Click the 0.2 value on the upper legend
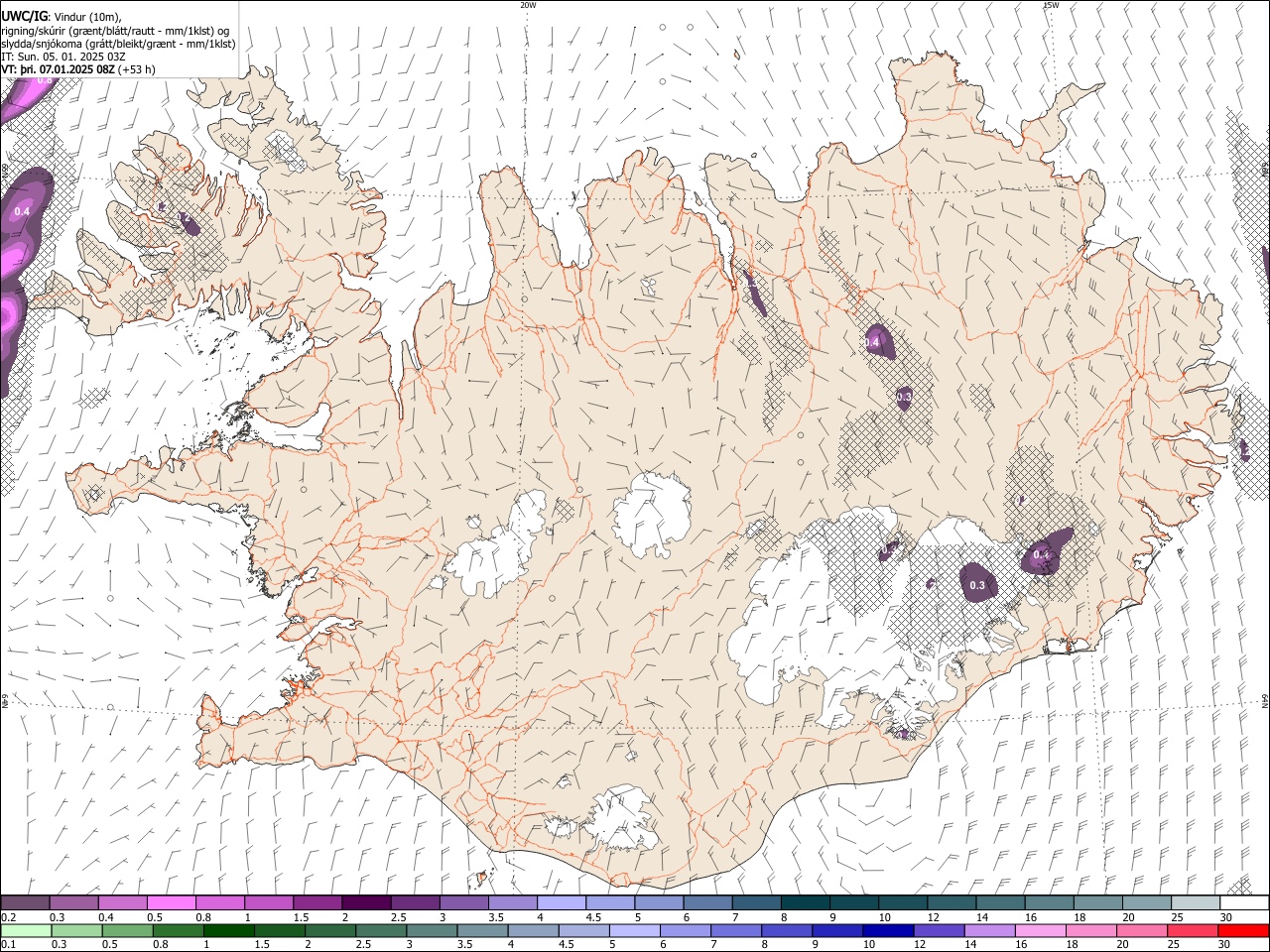The image size is (1270, 952). pos(7,917)
